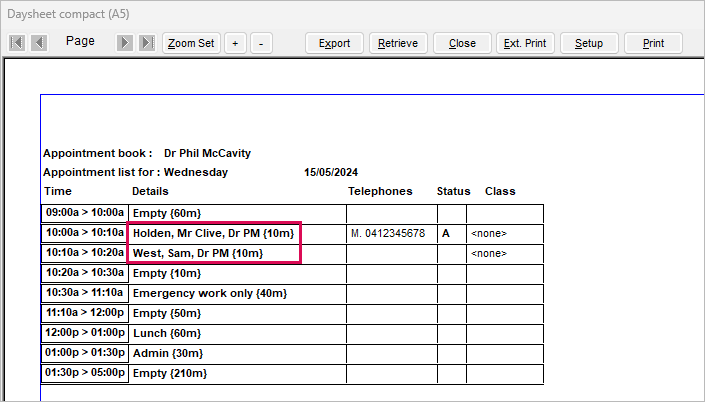Zoom in with the plus button
The height and width of the screenshot is (402, 705).
point(235,43)
